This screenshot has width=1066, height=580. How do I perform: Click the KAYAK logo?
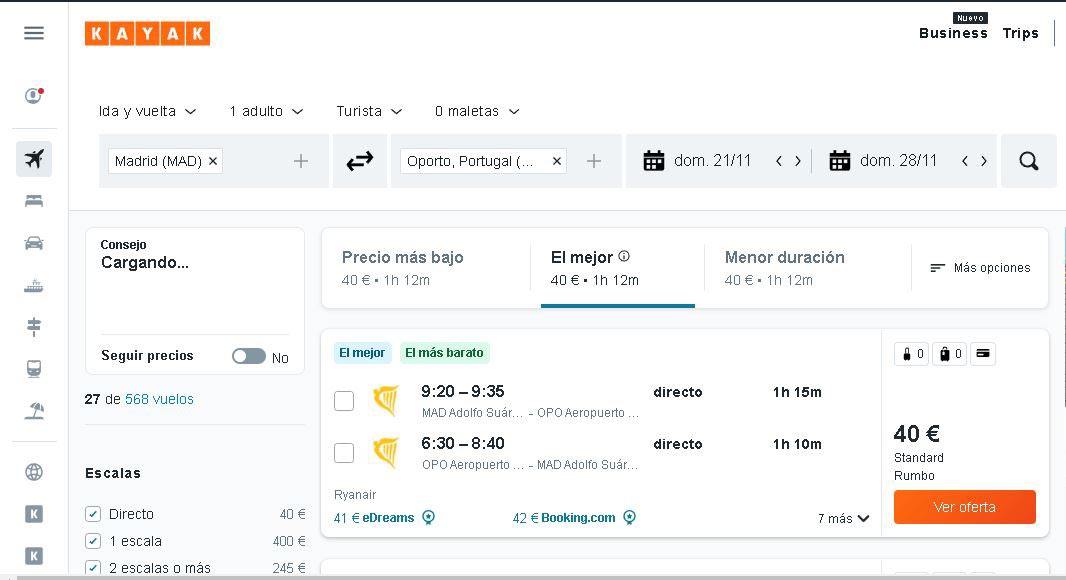[x=148, y=33]
